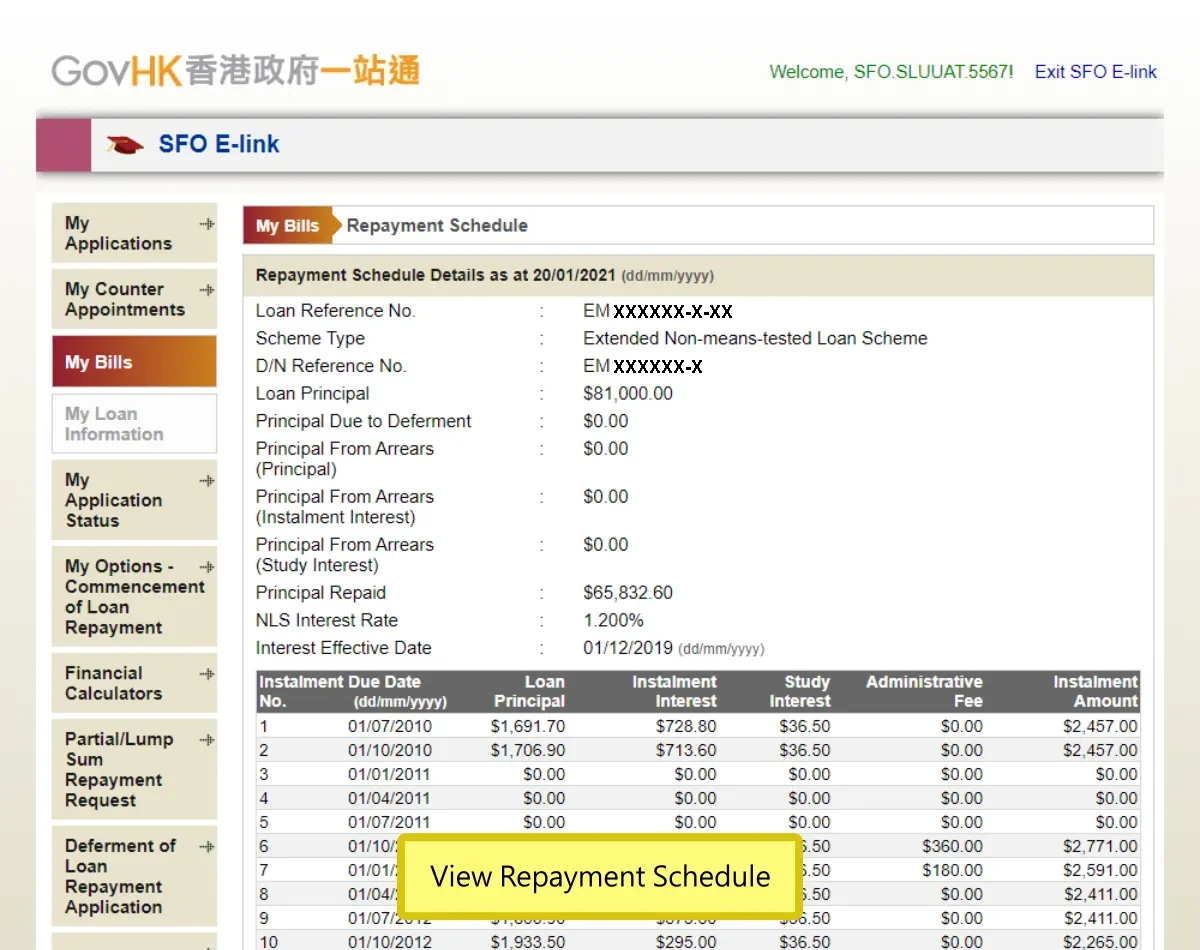Screen dimensions: 1200x950
Task: Click the plus icon beside Deferment of Loan Repayment Application
Action: click(x=207, y=845)
